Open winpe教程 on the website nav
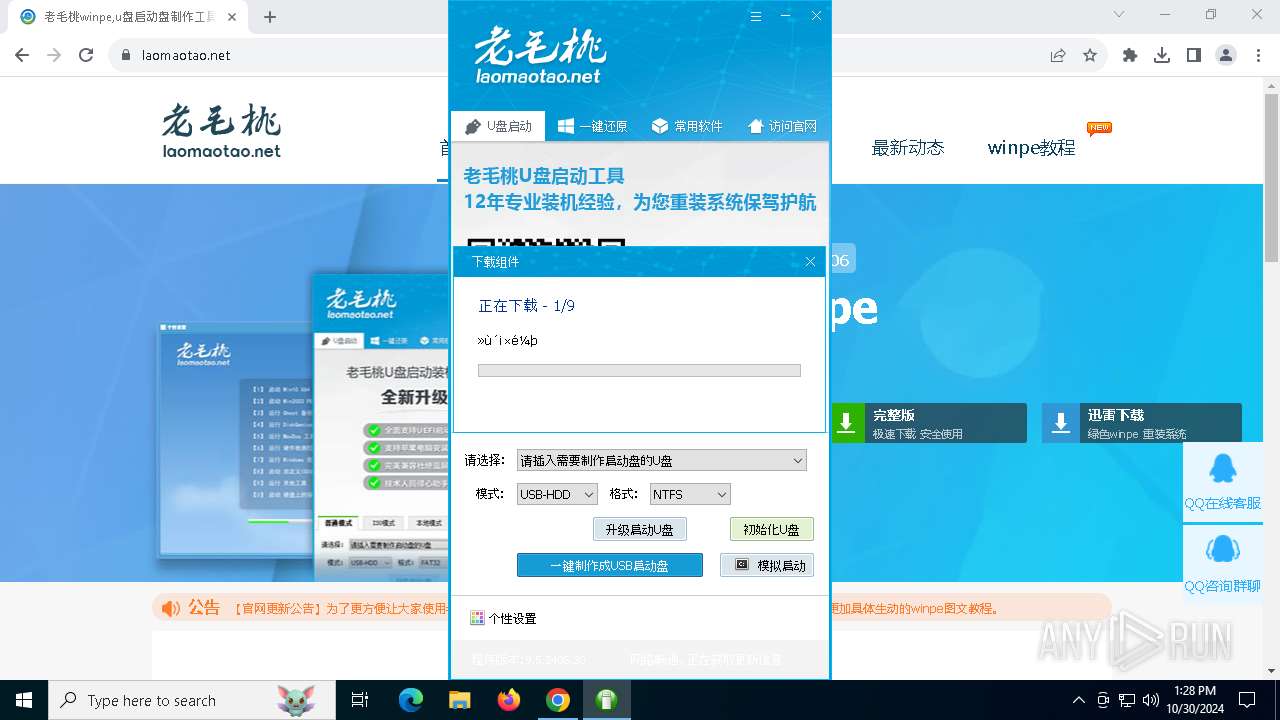This screenshot has height=720, width=1280. coord(1031,147)
